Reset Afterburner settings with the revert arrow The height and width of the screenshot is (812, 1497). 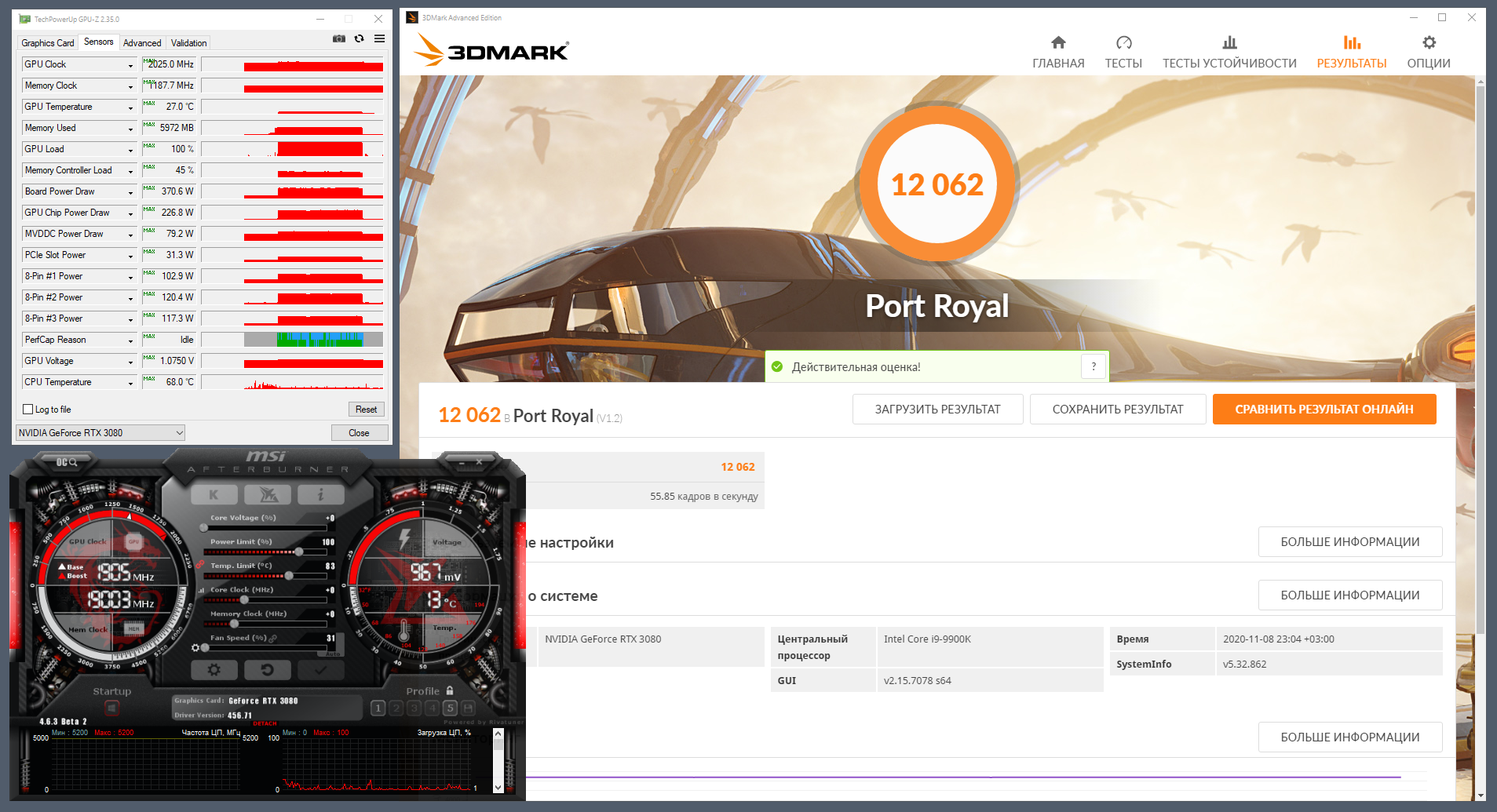click(x=268, y=670)
